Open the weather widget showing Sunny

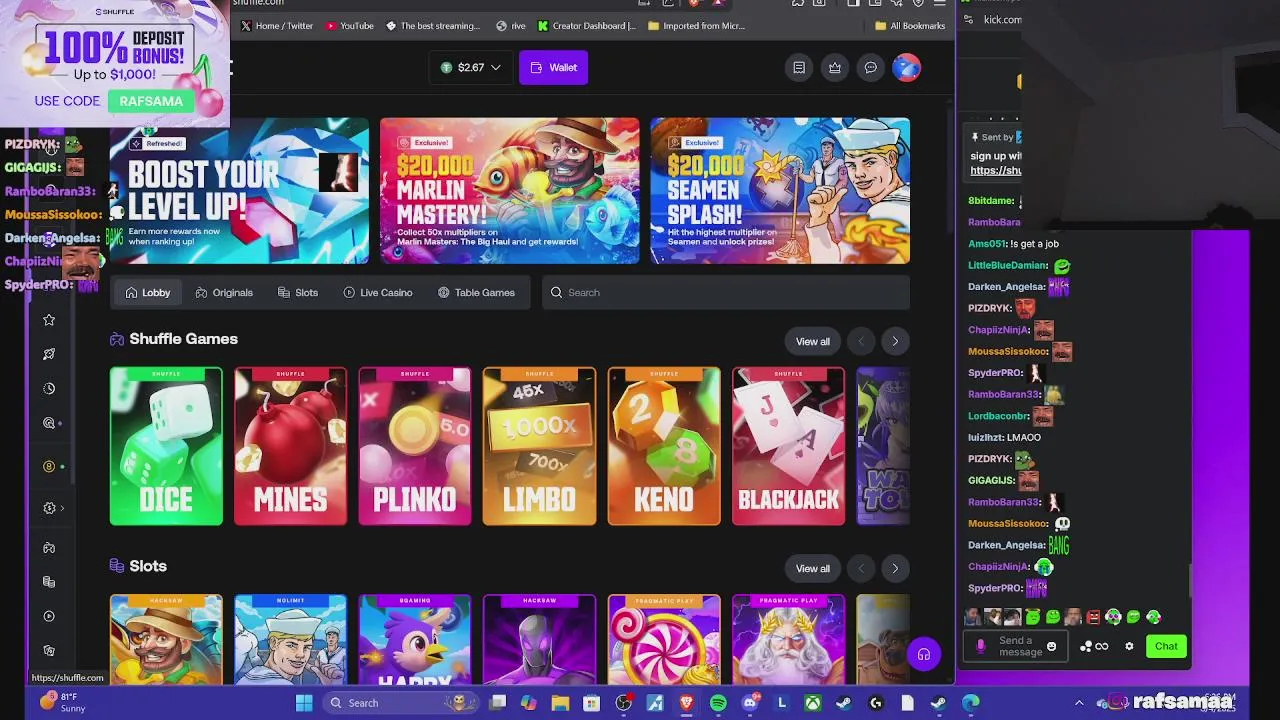coord(62,702)
